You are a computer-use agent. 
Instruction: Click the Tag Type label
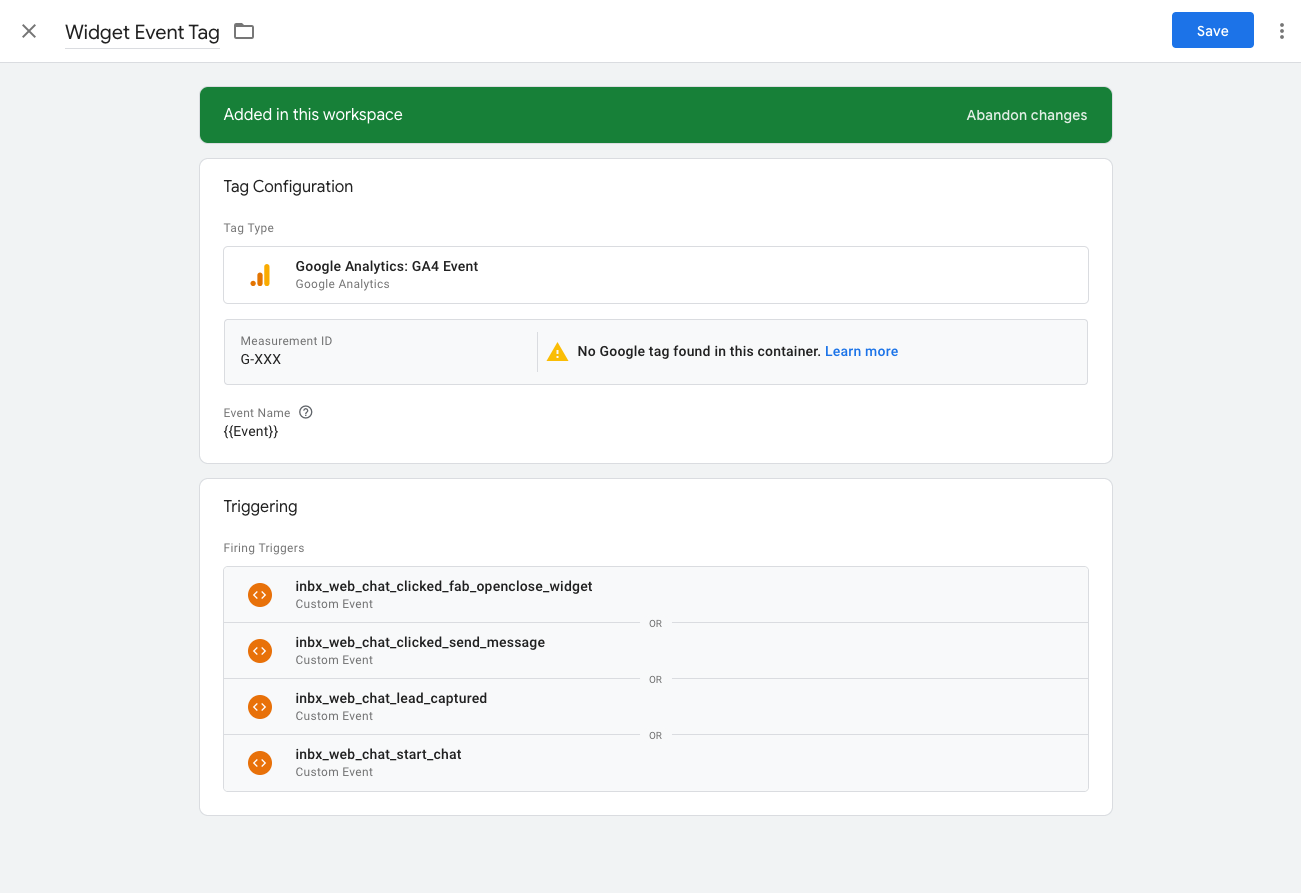coord(249,228)
